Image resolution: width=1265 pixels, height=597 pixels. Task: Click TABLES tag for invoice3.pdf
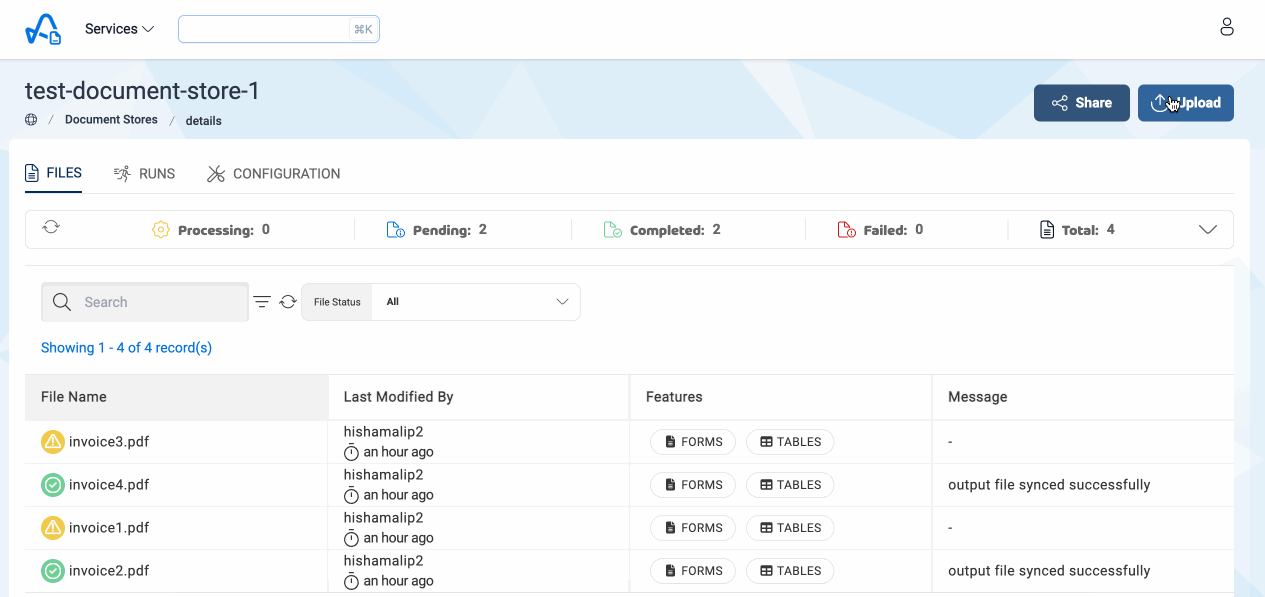point(790,442)
